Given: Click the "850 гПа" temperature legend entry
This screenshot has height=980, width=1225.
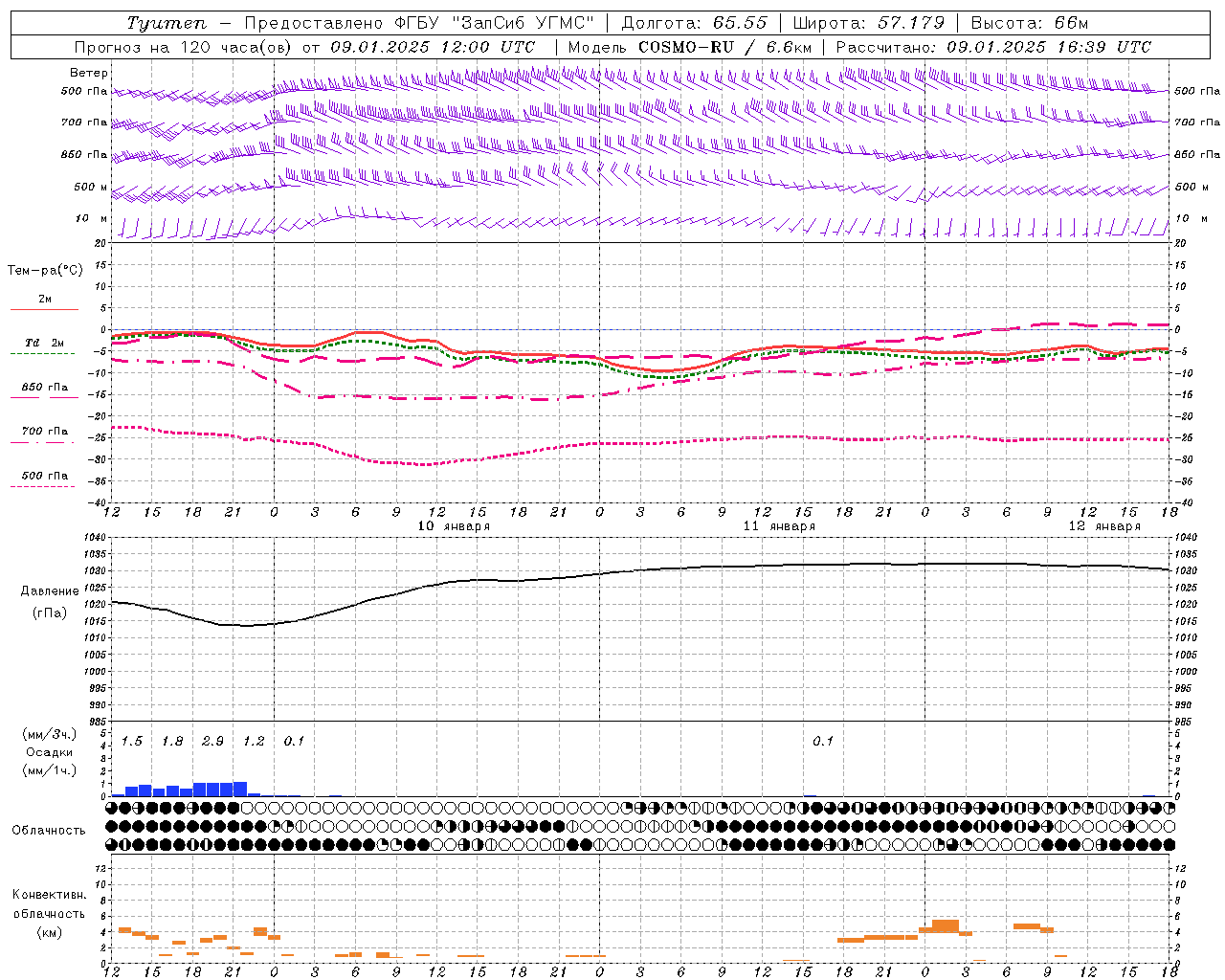Looking at the screenshot, I should coord(45,388).
